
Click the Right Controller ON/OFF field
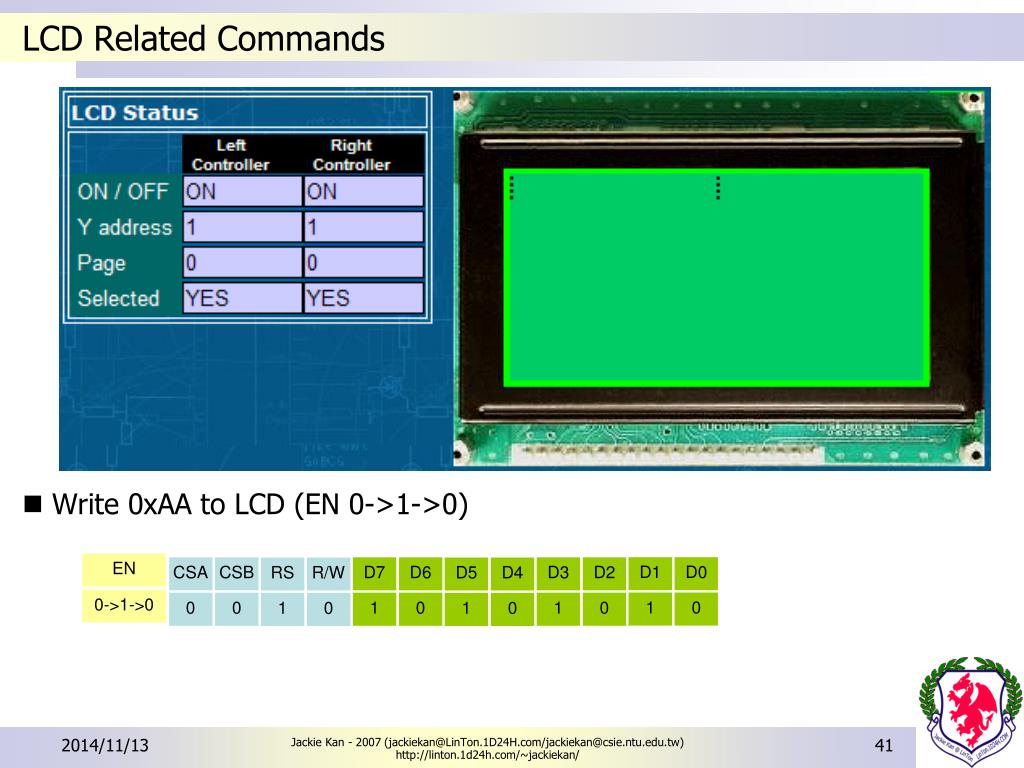pyautogui.click(x=364, y=191)
